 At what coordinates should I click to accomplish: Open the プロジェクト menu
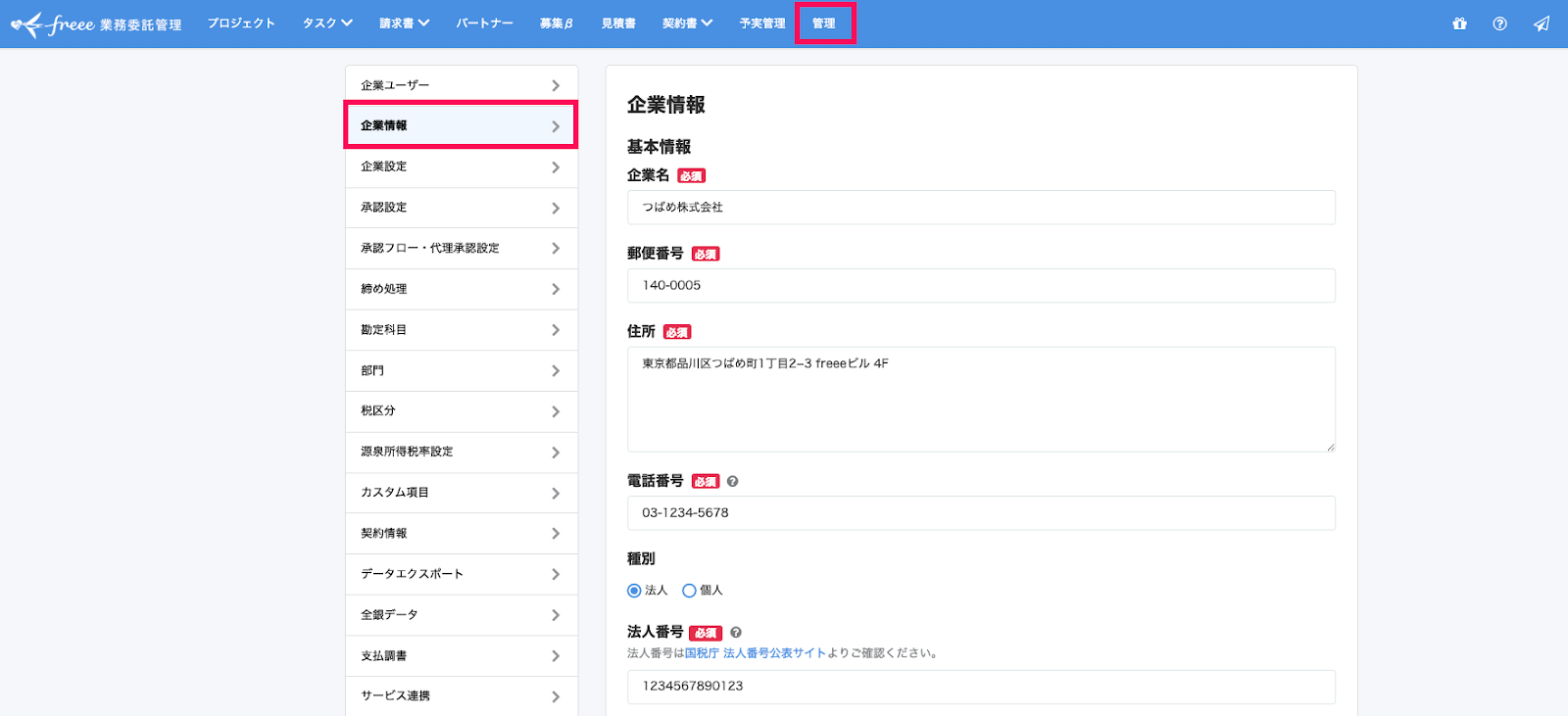pyautogui.click(x=241, y=24)
